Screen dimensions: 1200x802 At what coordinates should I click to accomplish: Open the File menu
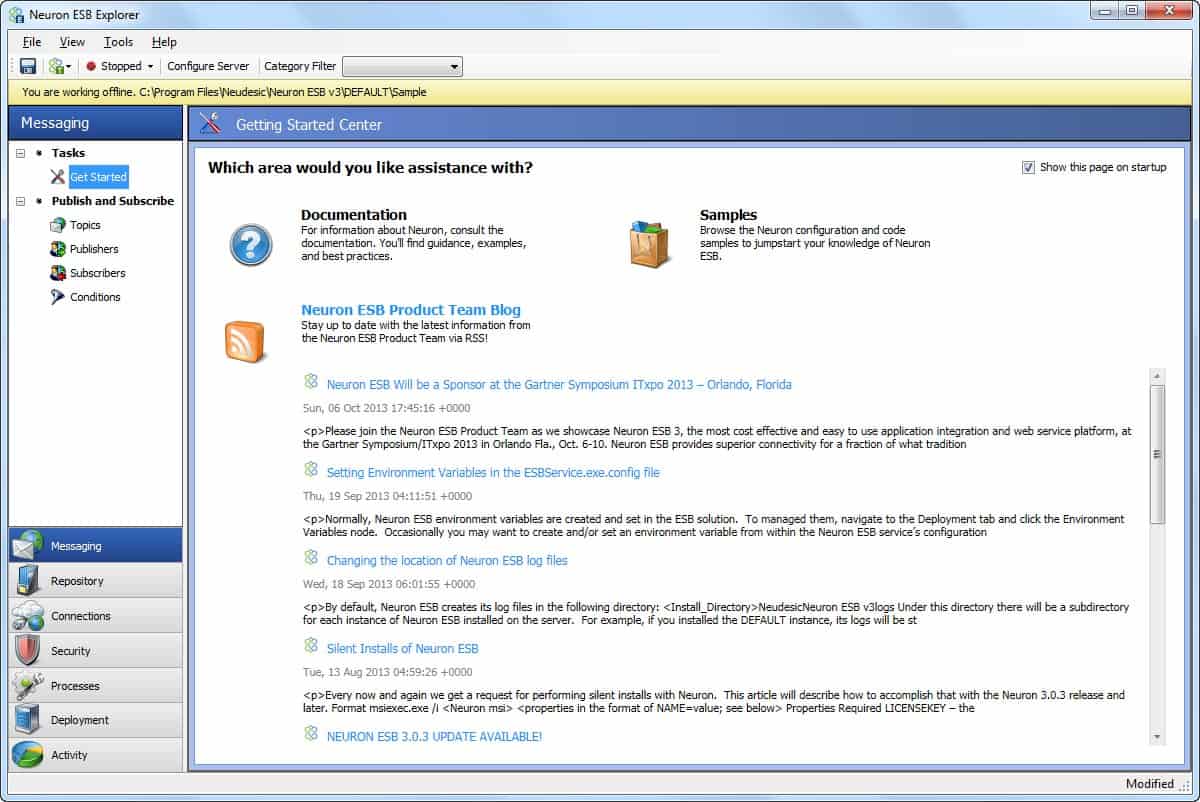pyautogui.click(x=32, y=42)
